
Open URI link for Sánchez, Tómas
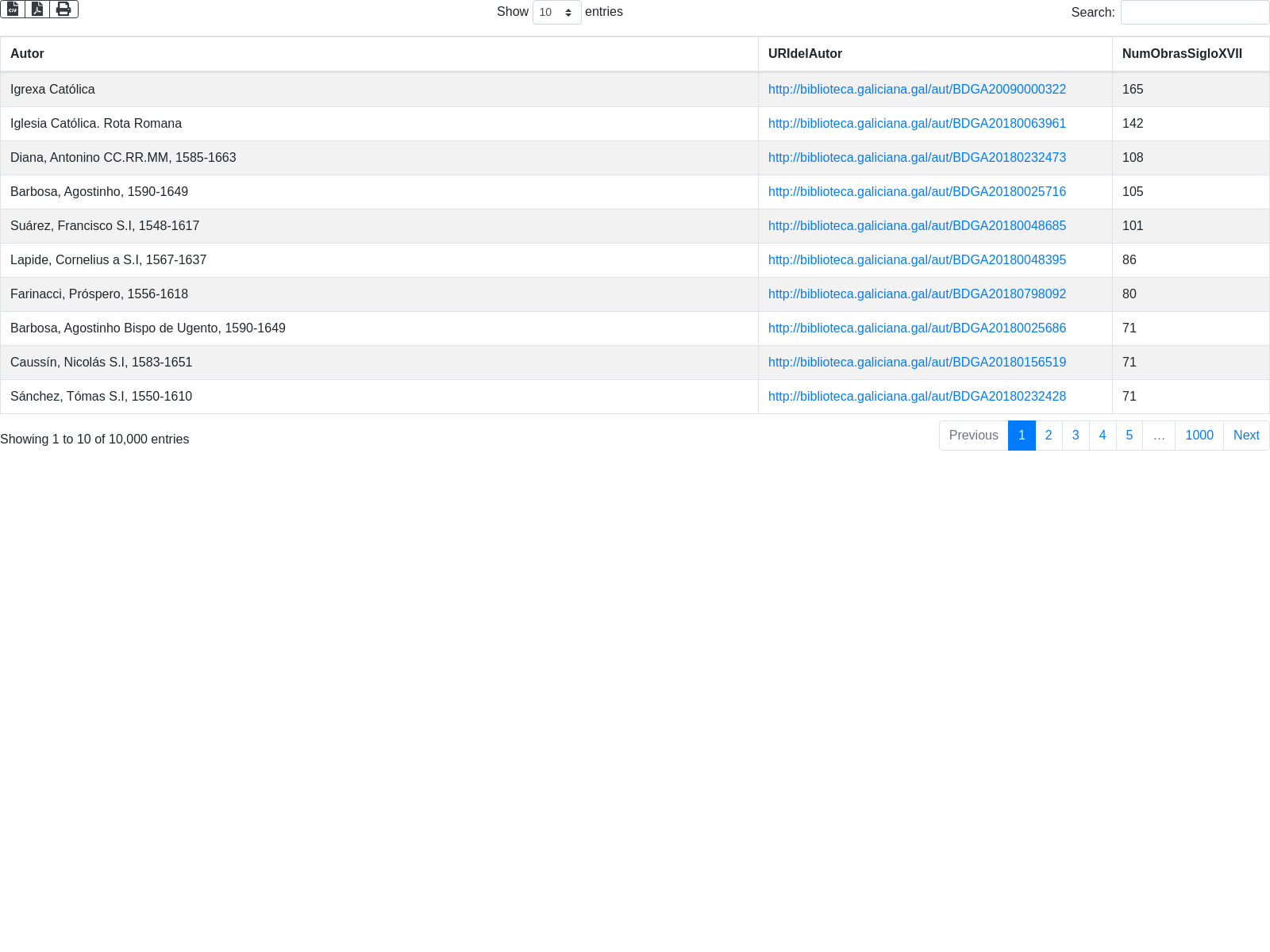917,397
